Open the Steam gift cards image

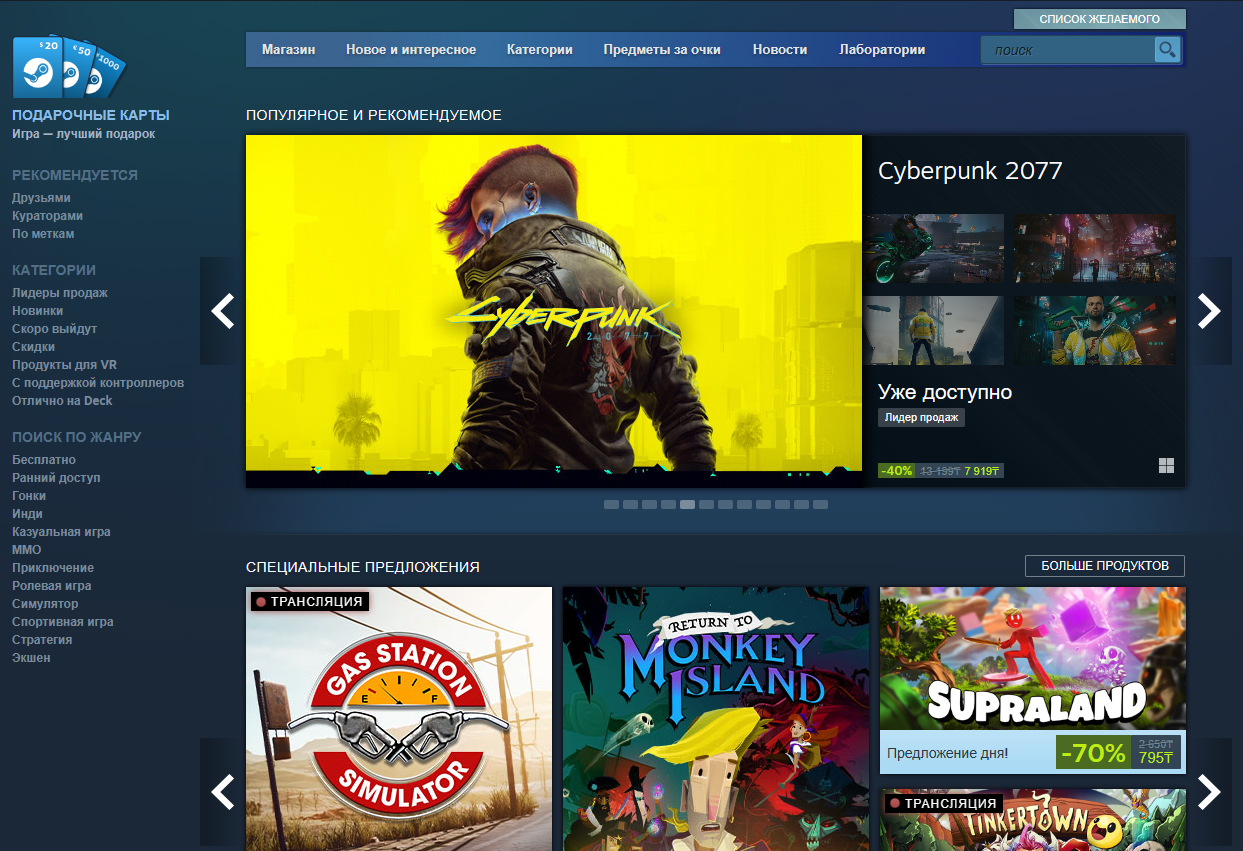tap(69, 67)
